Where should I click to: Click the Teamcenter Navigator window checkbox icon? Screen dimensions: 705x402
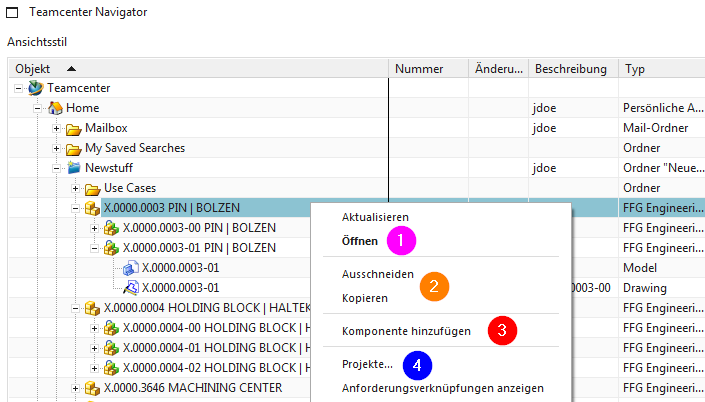[13, 13]
